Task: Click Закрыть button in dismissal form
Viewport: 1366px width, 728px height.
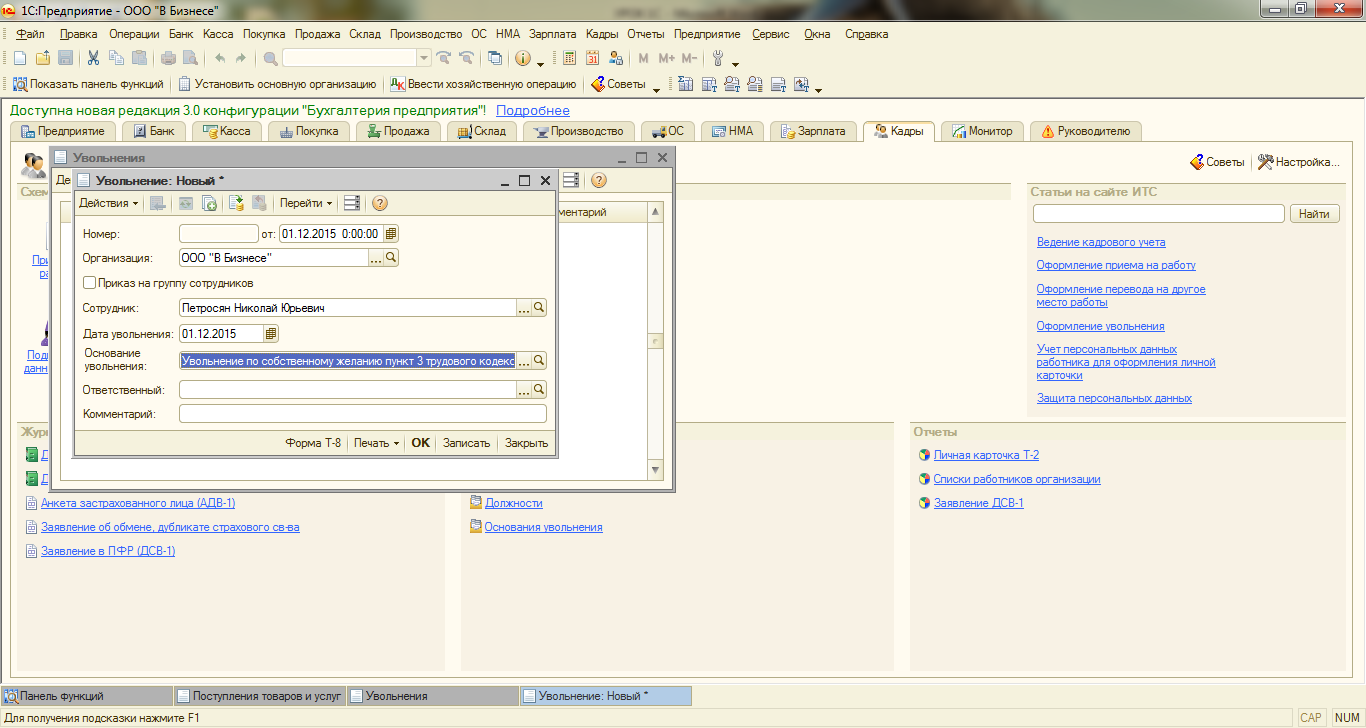Action: click(x=526, y=443)
